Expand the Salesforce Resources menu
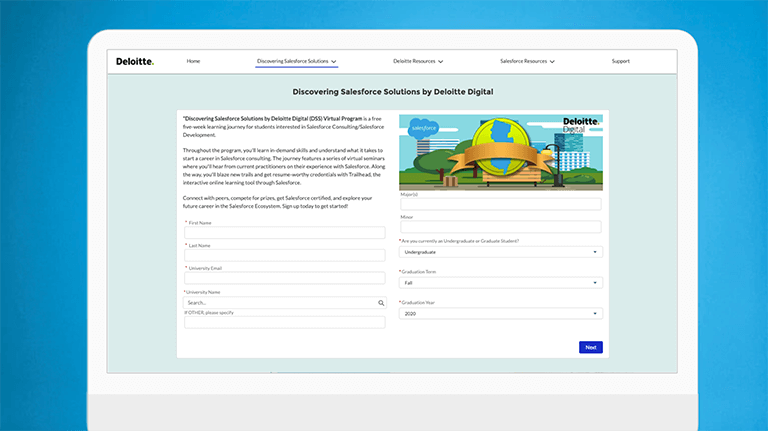This screenshot has width=768, height=431. pyautogui.click(x=527, y=61)
